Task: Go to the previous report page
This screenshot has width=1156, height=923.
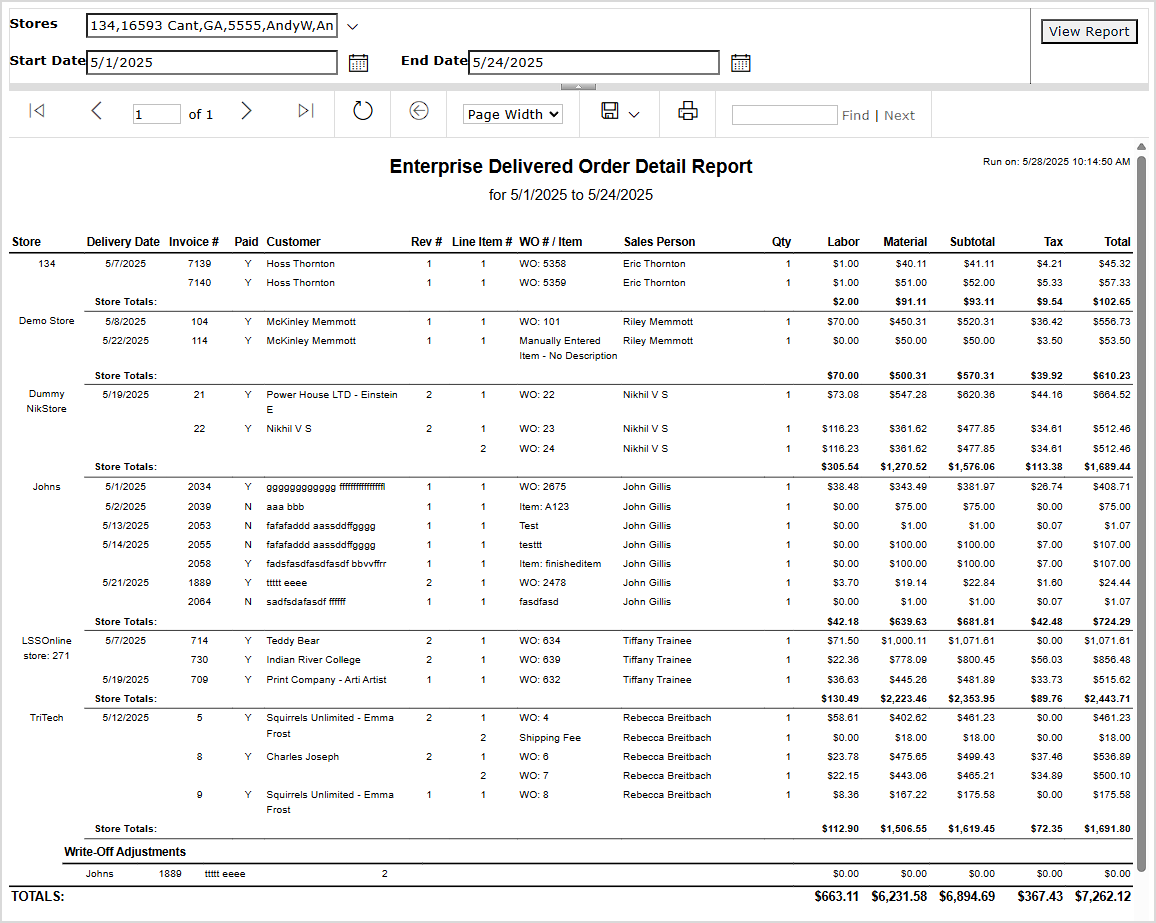Action: 96,112
